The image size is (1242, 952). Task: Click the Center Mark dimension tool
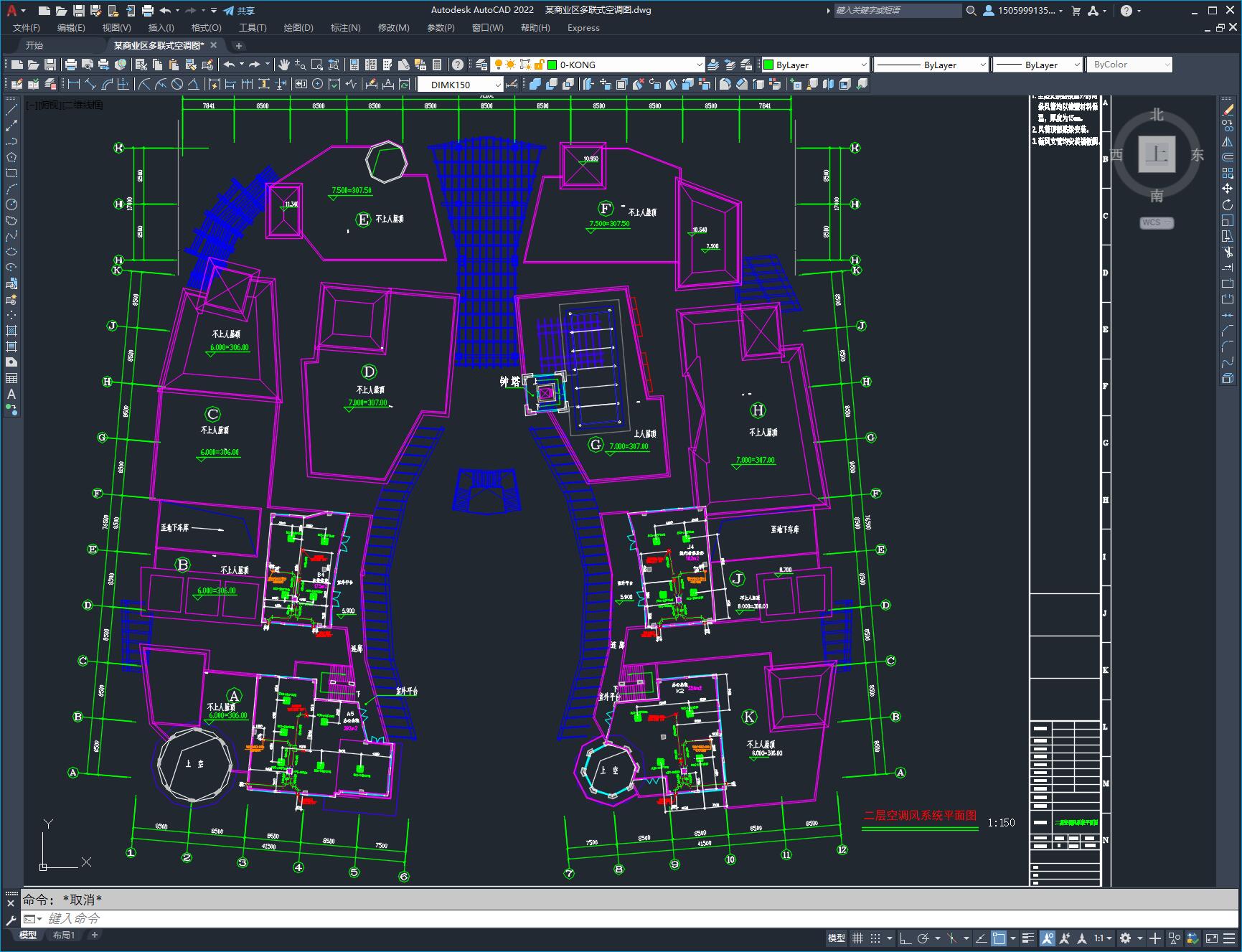pyautogui.click(x=318, y=84)
